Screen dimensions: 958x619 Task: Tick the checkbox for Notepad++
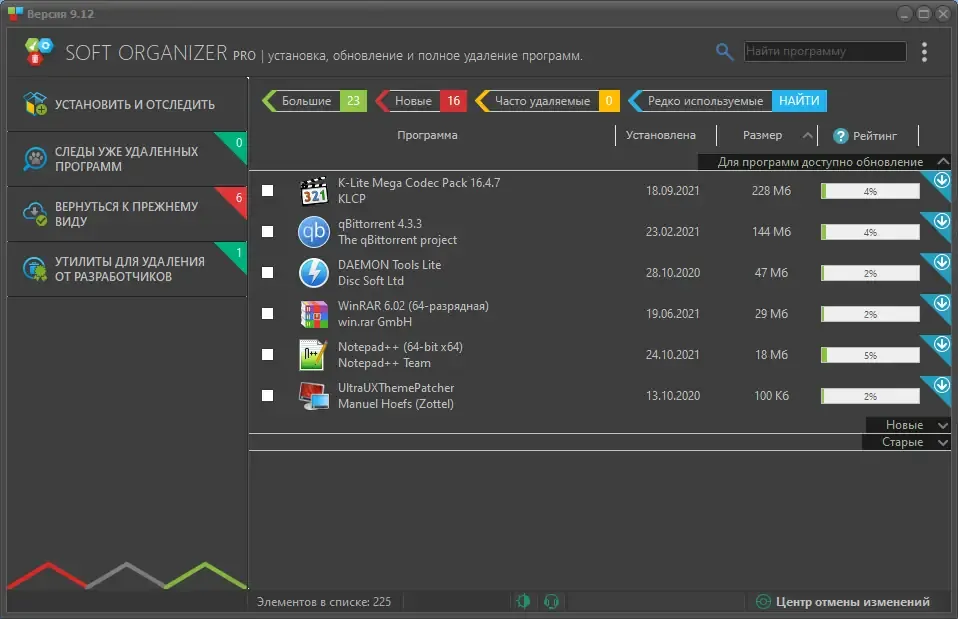(268, 354)
